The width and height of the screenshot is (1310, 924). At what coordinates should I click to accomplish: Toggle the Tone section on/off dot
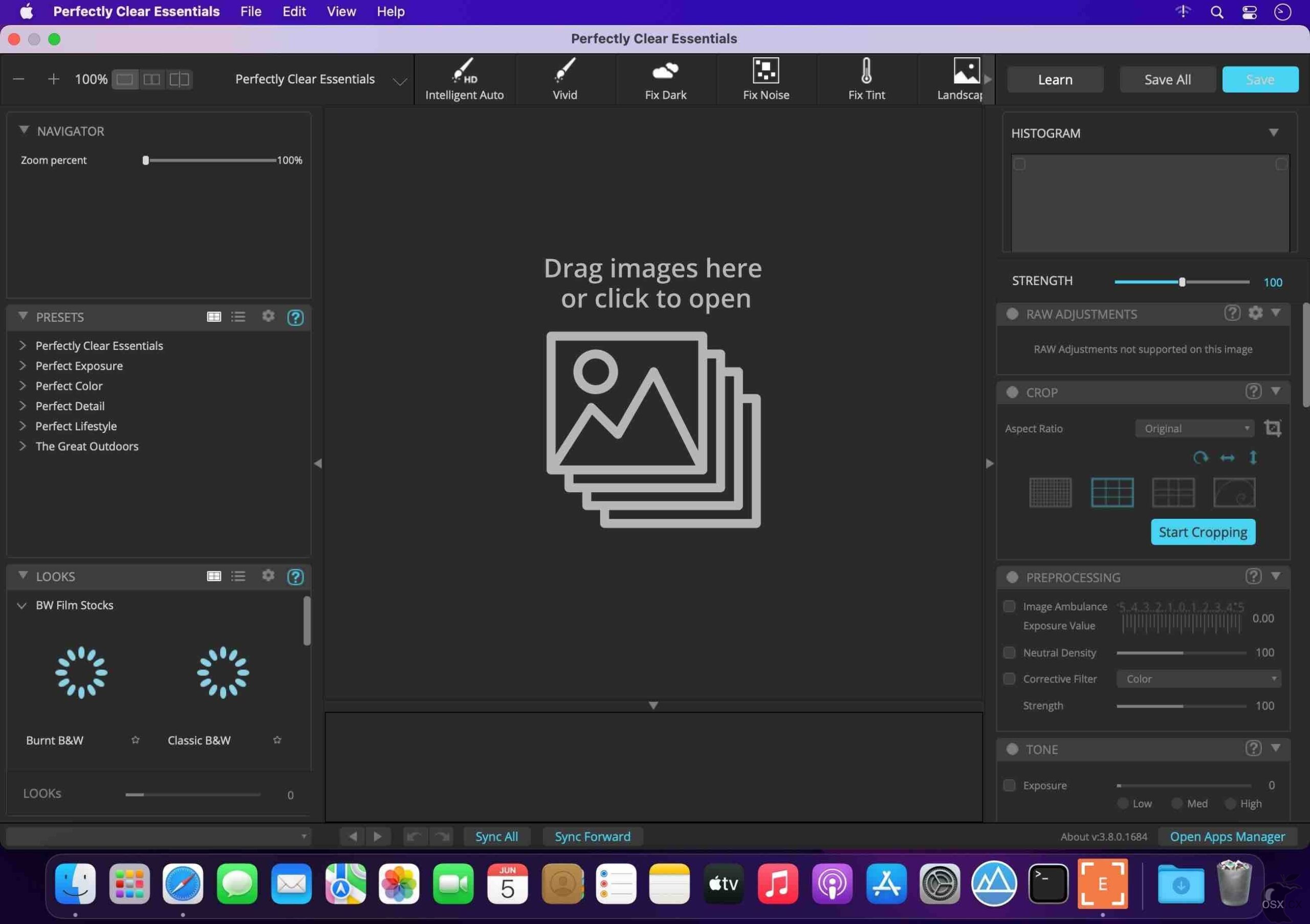click(1012, 750)
